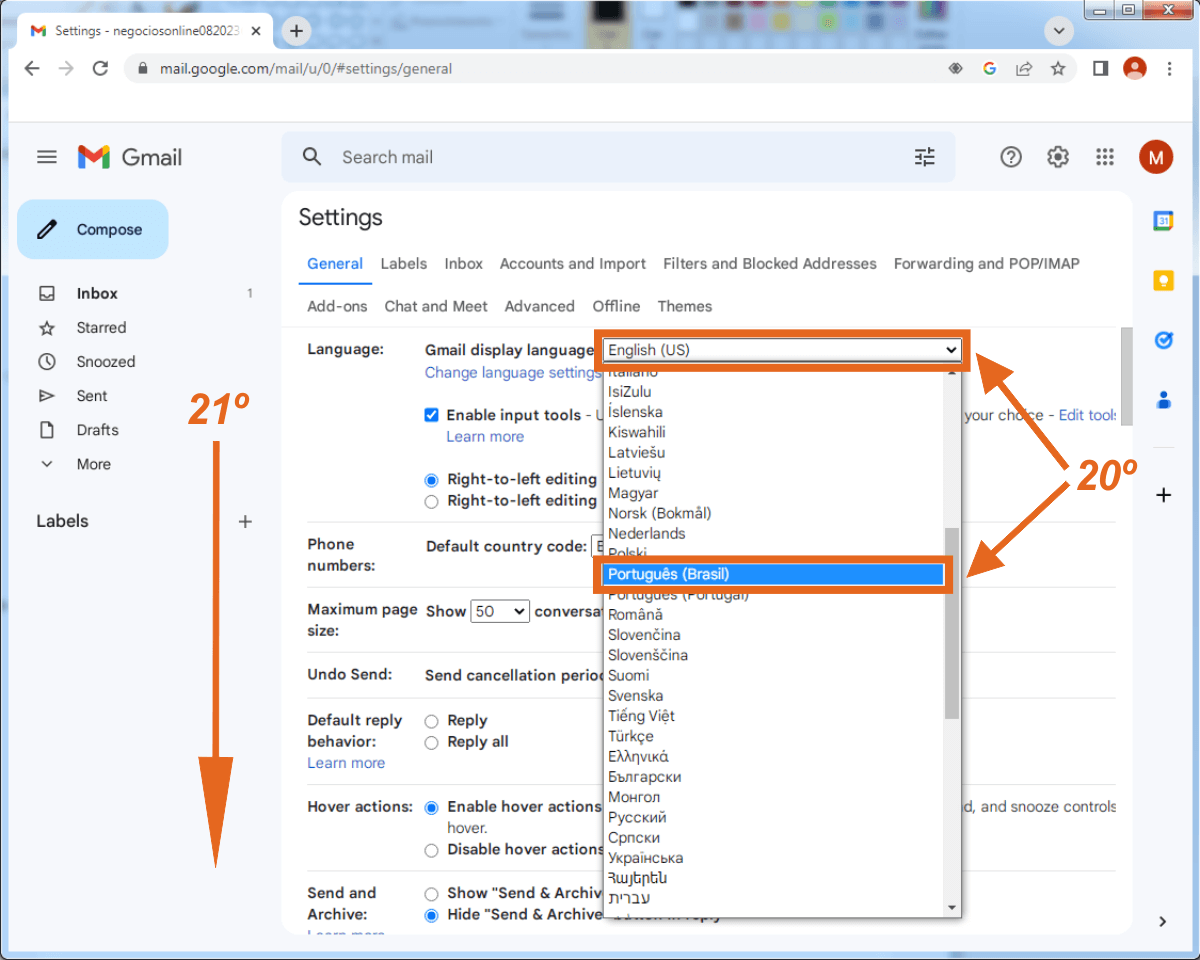The height and width of the screenshot is (960, 1200).
Task: Open Google Tasks side panel
Action: tap(1163, 340)
